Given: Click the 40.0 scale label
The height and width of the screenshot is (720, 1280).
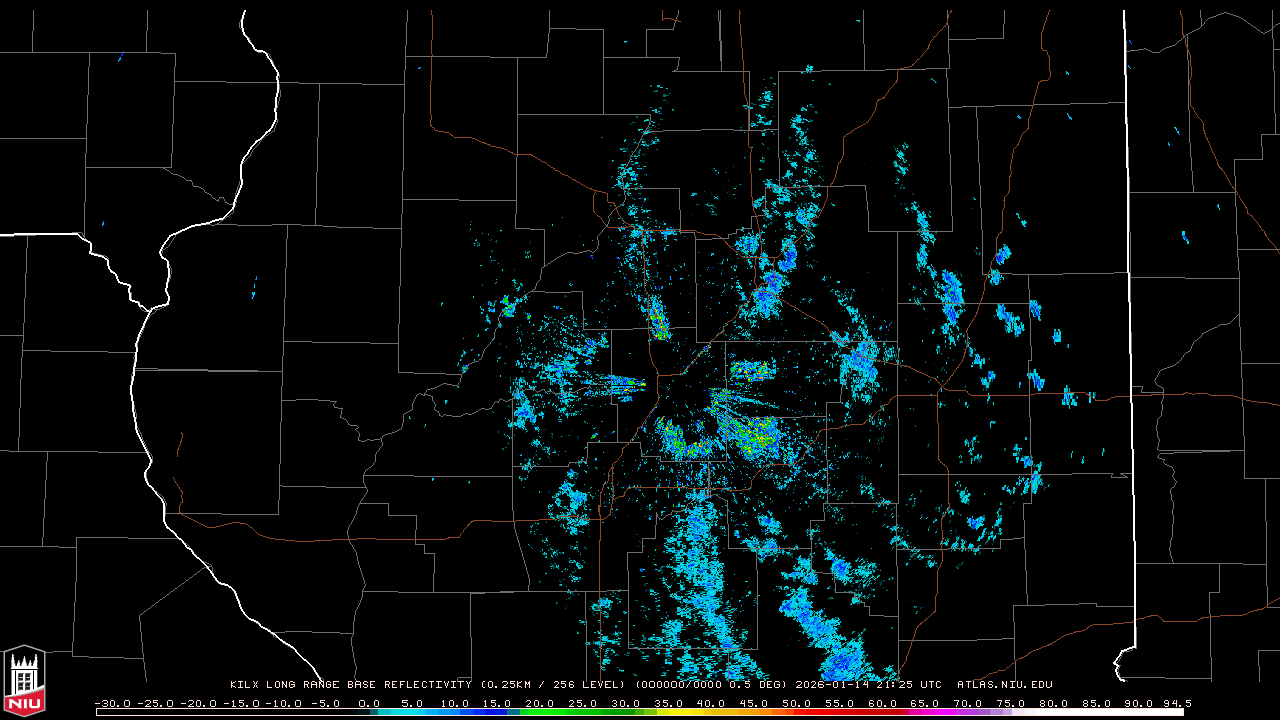Looking at the screenshot, I should (x=713, y=703).
